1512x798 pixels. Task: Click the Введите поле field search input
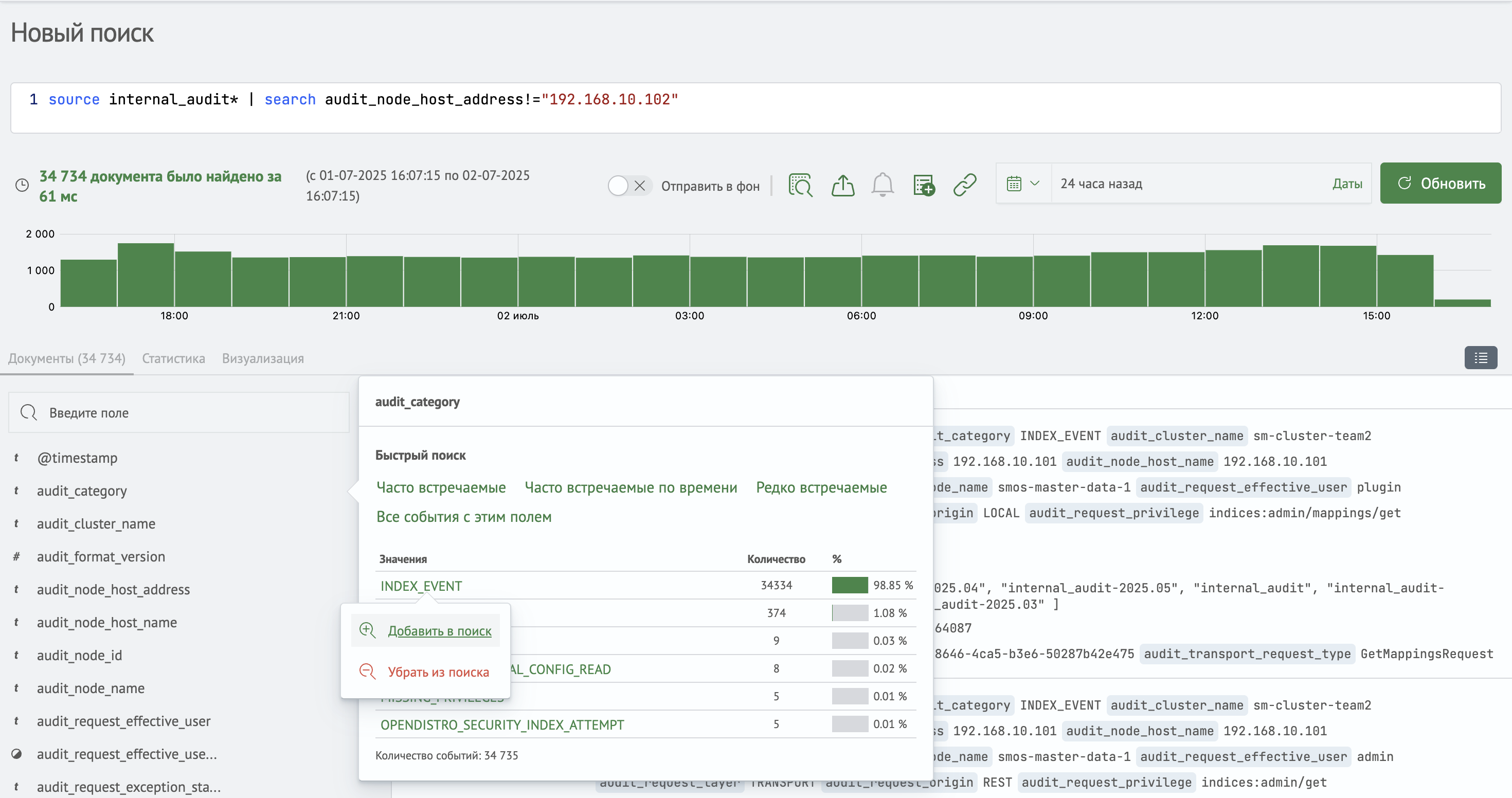[179, 412]
